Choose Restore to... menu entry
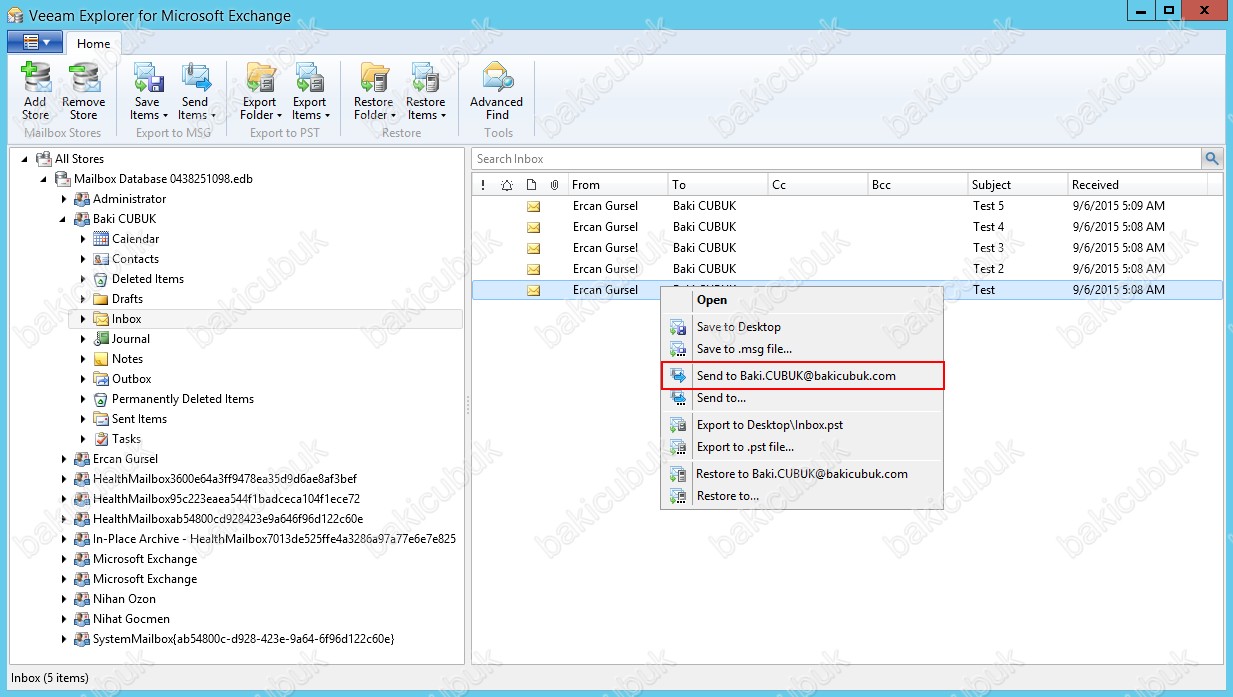Image resolution: width=1233 pixels, height=697 pixels. (x=802, y=496)
